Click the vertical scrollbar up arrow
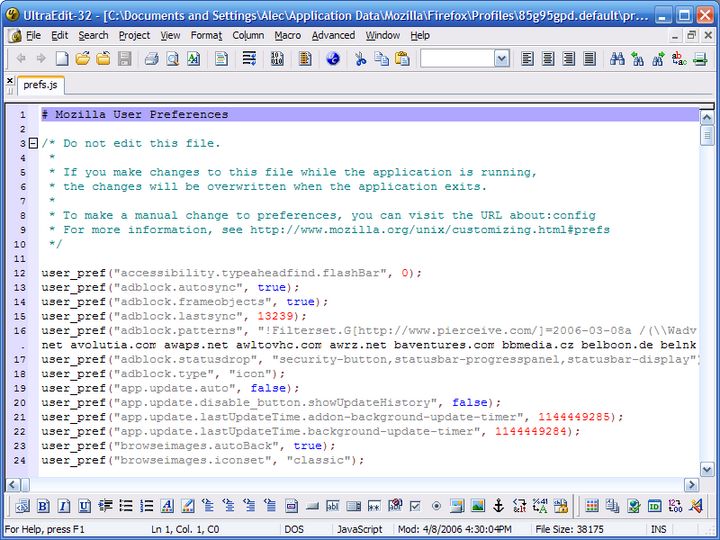 [707, 118]
